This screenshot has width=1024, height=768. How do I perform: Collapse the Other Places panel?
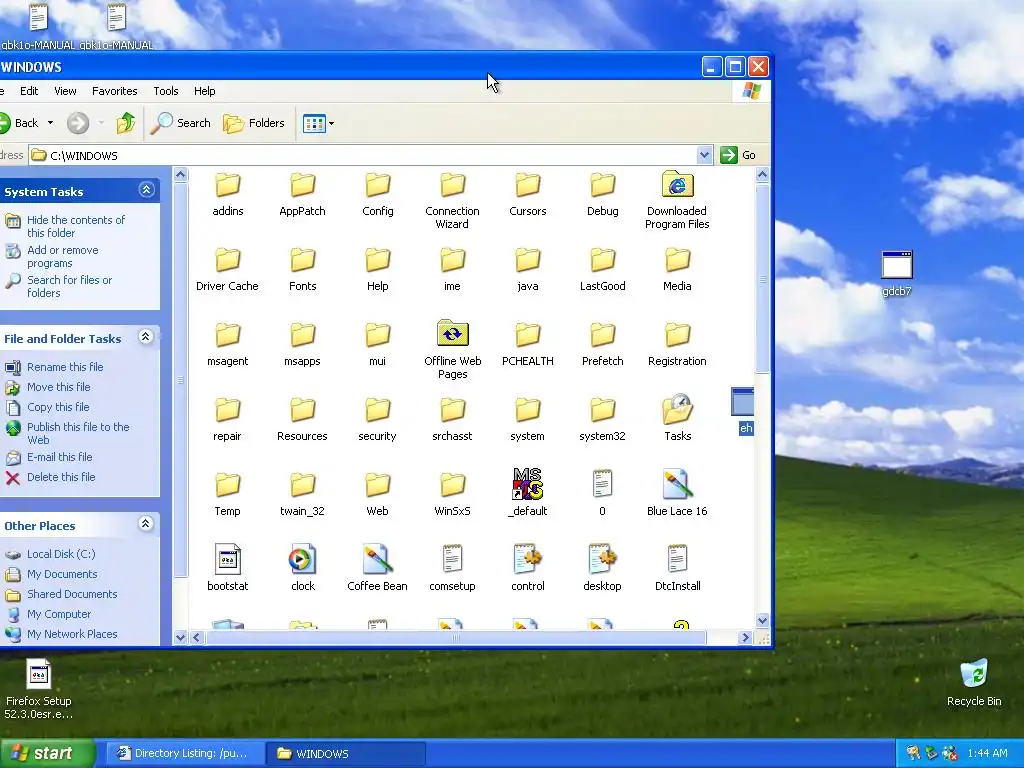pos(146,524)
